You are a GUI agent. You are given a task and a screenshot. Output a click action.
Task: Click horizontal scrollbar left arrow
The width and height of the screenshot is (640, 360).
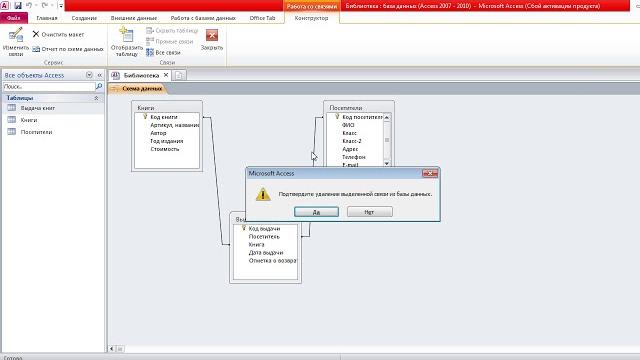pyautogui.click(x=112, y=349)
